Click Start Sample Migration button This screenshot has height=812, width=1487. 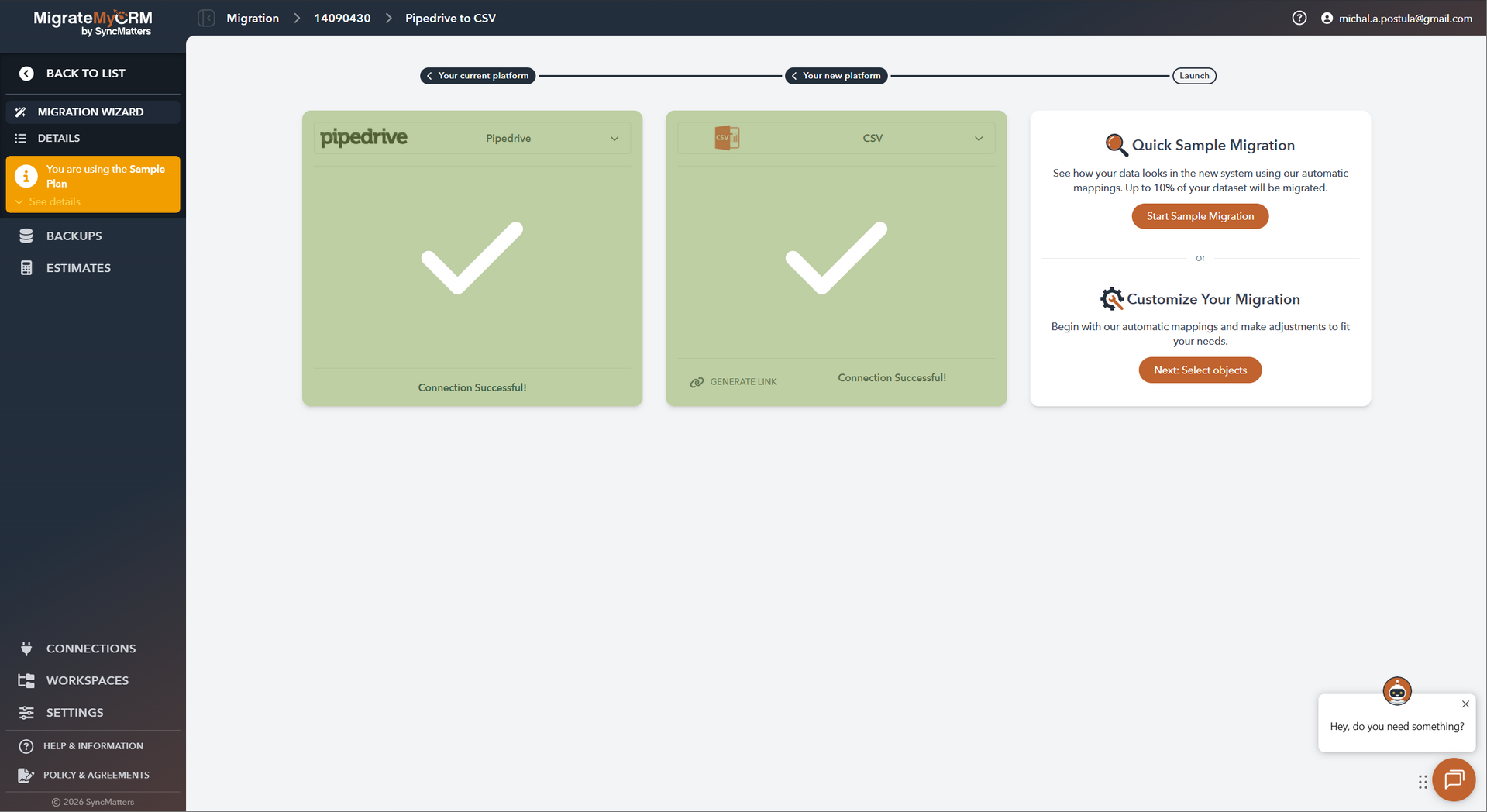[1200, 216]
